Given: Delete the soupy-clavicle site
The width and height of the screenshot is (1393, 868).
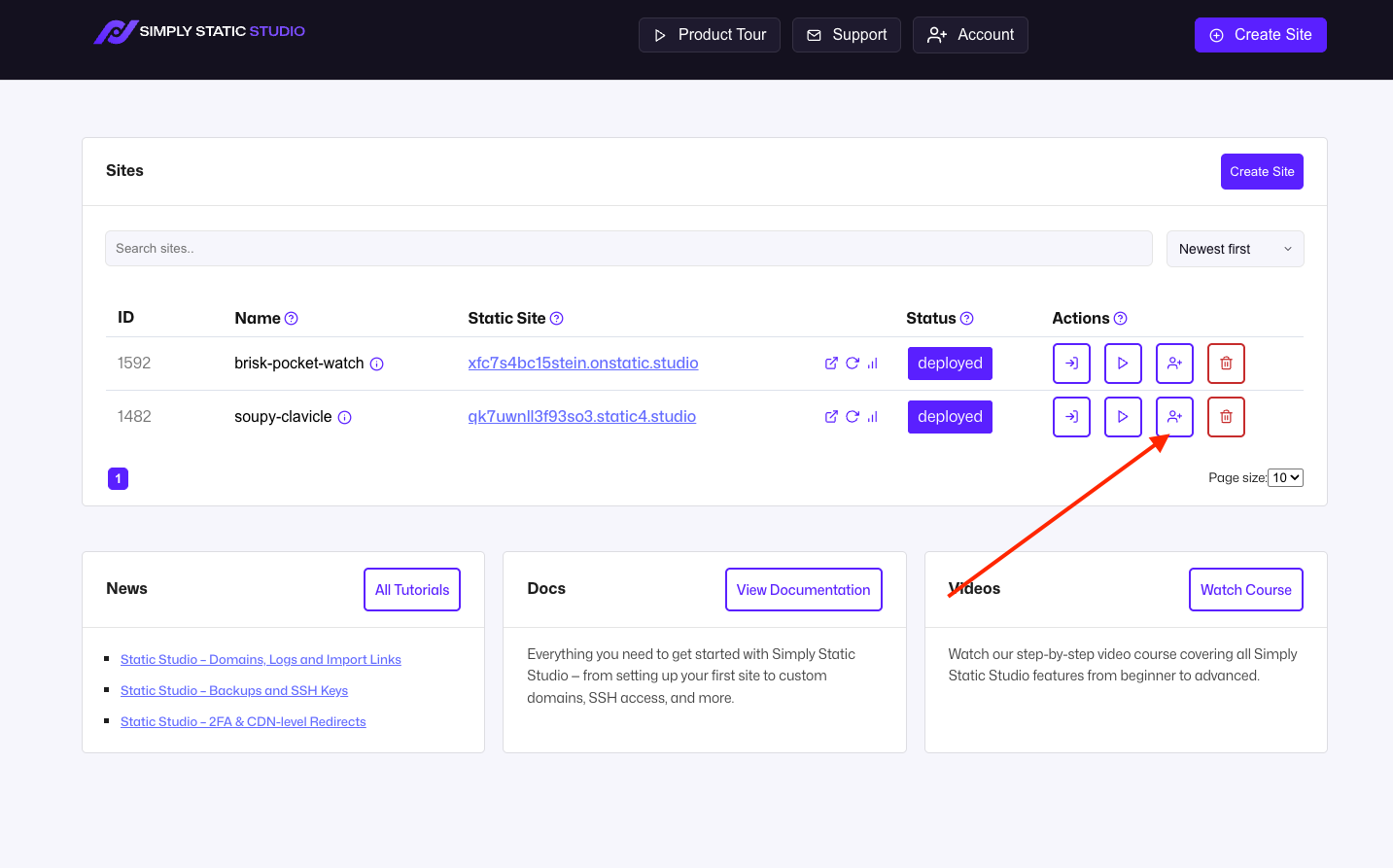Looking at the screenshot, I should point(1226,417).
